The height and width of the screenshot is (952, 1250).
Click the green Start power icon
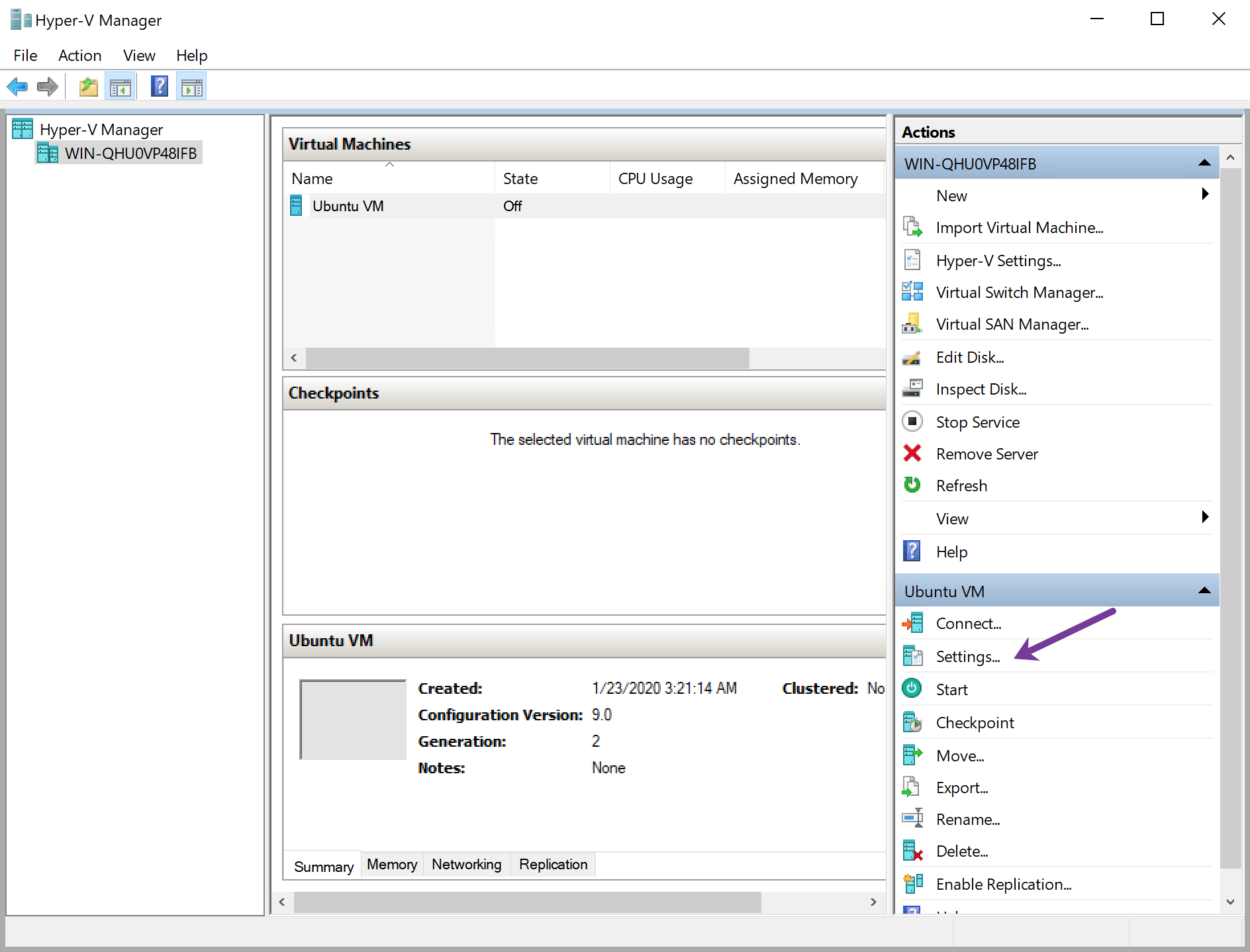pos(912,689)
